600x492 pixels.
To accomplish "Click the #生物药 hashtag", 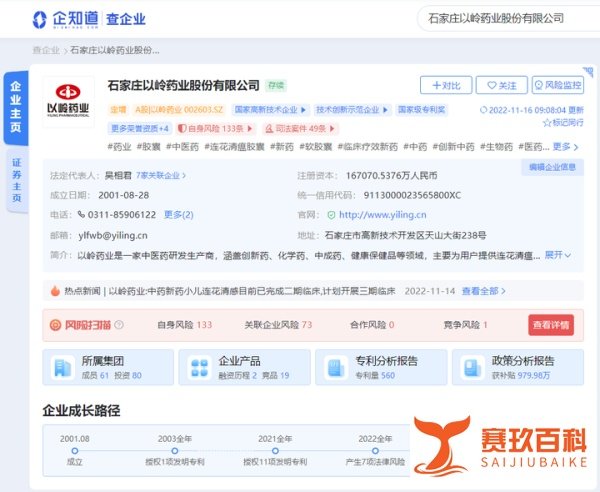I will (x=496, y=147).
